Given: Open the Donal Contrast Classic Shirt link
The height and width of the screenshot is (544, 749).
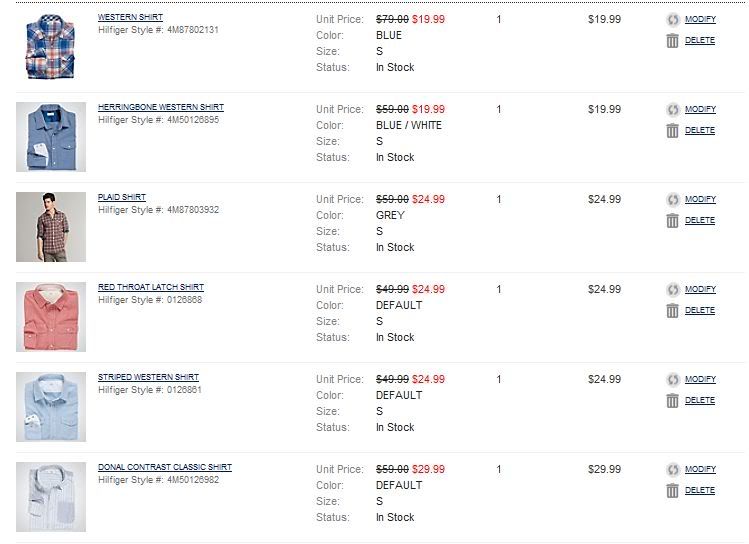Looking at the screenshot, I should click(x=164, y=467).
